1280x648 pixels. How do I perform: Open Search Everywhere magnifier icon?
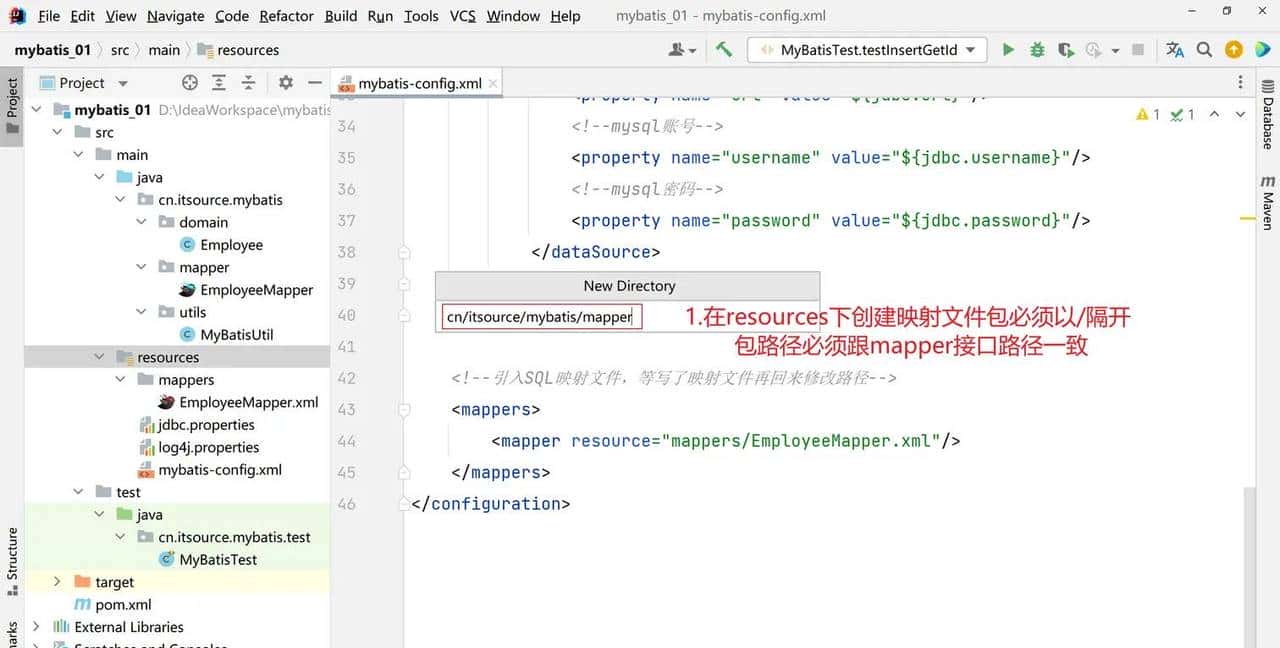tap(1204, 50)
